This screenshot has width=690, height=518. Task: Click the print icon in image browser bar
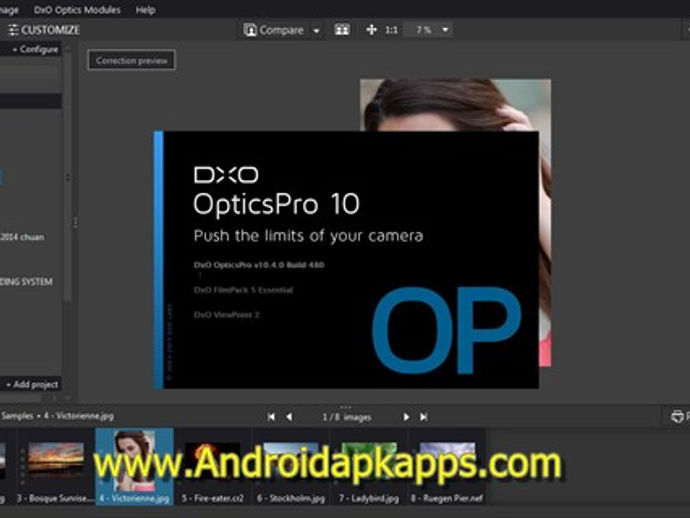point(677,416)
